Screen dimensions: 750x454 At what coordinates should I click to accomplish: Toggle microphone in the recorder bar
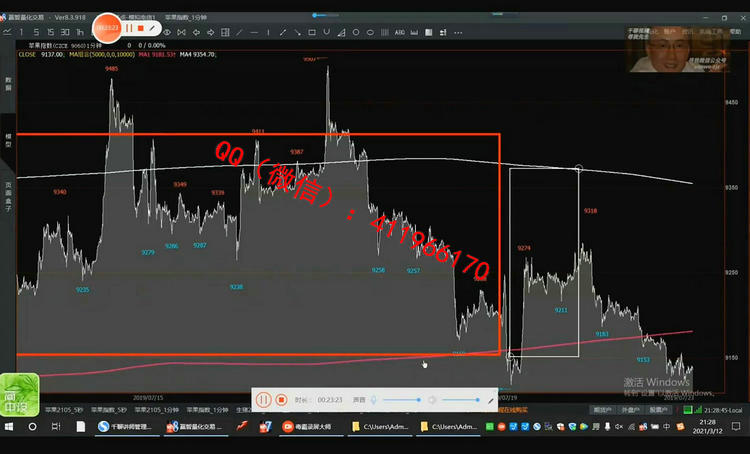click(374, 399)
